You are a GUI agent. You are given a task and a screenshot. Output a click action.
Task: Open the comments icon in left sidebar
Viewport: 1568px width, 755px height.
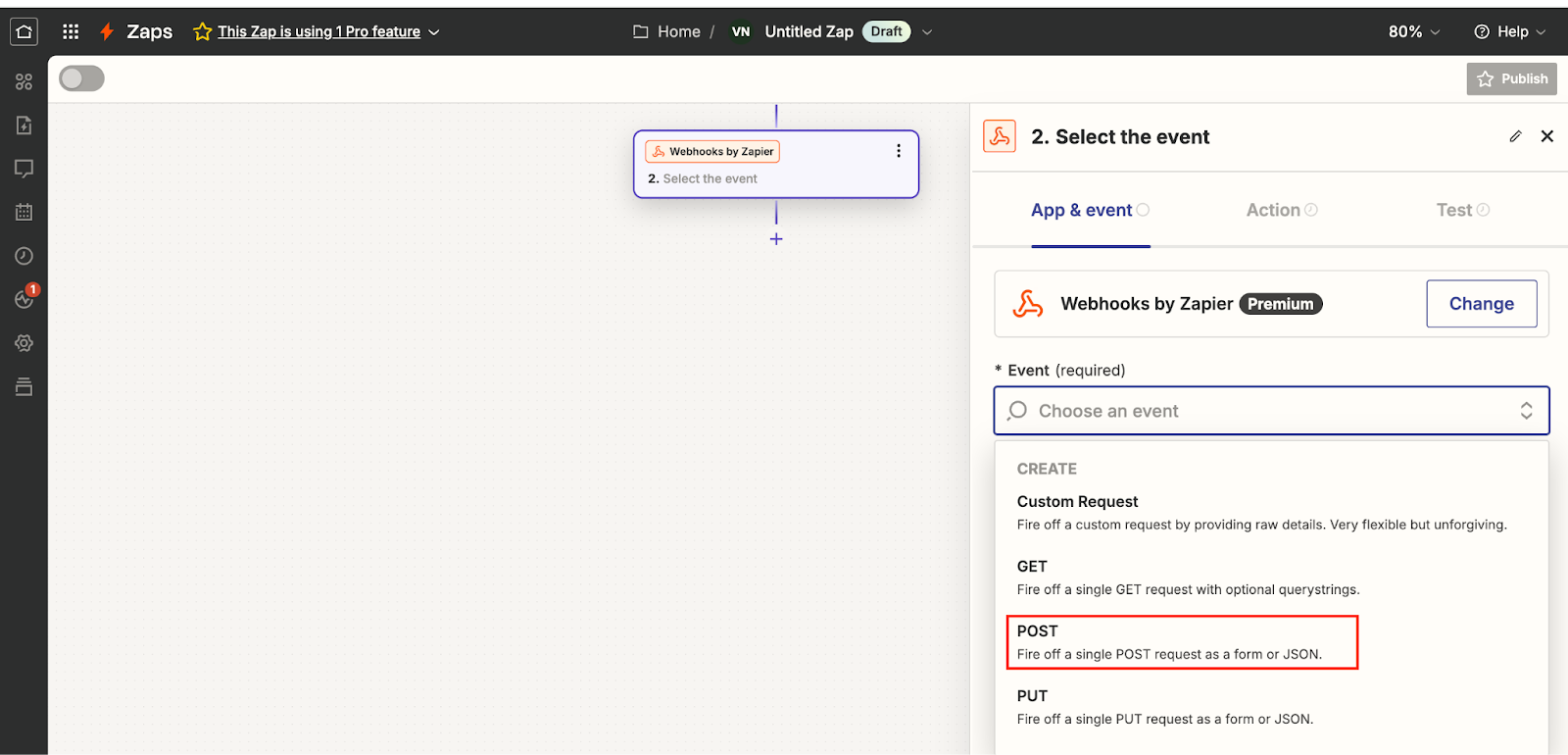[24, 169]
